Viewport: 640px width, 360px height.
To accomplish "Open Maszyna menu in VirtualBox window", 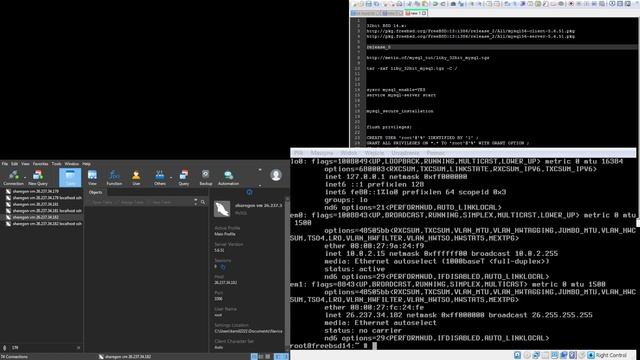I will (322, 153).
